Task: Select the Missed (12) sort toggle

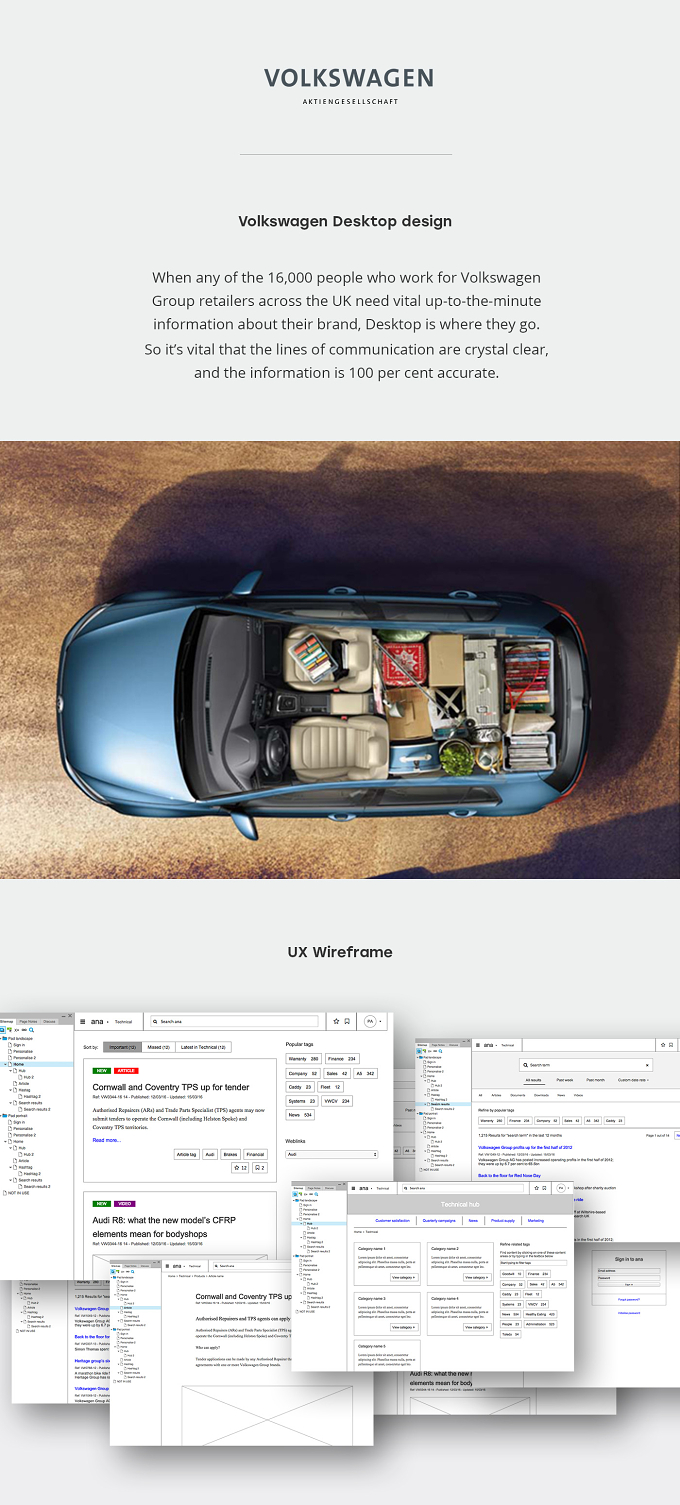Action: point(159,1047)
